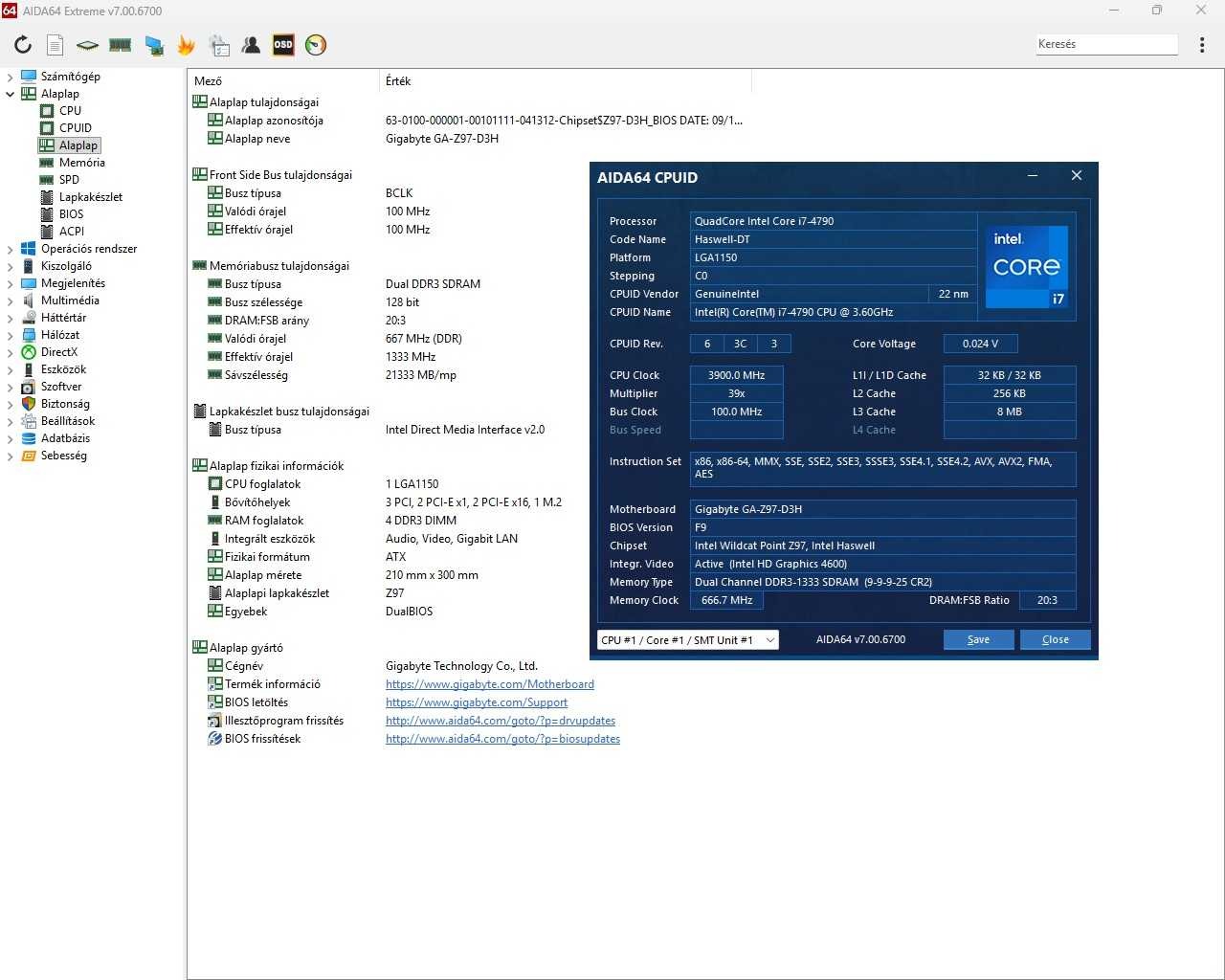Viewport: 1225px width, 980px height.
Task: Click the RAM memory module toolbar icon
Action: (120, 45)
